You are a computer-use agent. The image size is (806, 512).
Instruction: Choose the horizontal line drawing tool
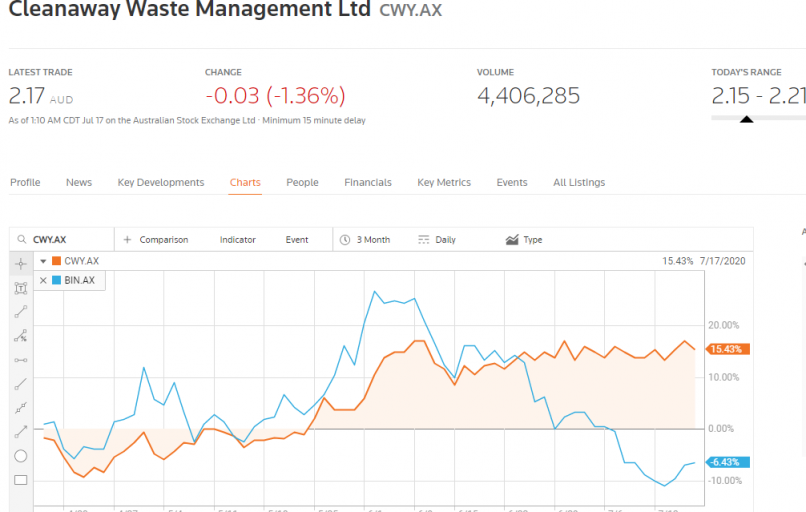click(x=21, y=360)
